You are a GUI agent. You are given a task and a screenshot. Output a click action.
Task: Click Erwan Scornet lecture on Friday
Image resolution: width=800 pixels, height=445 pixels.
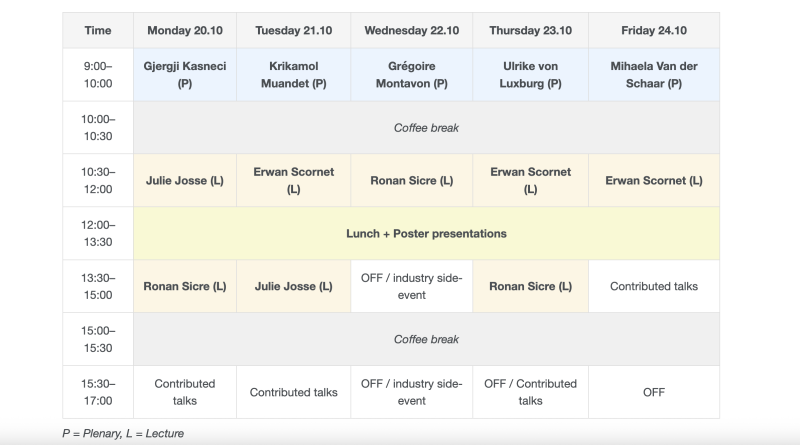pos(653,181)
